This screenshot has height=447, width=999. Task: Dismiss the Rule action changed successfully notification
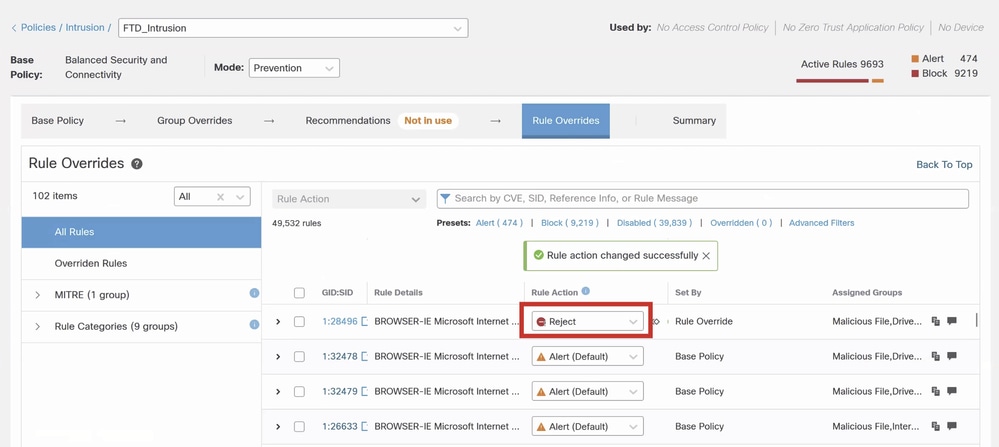706,256
